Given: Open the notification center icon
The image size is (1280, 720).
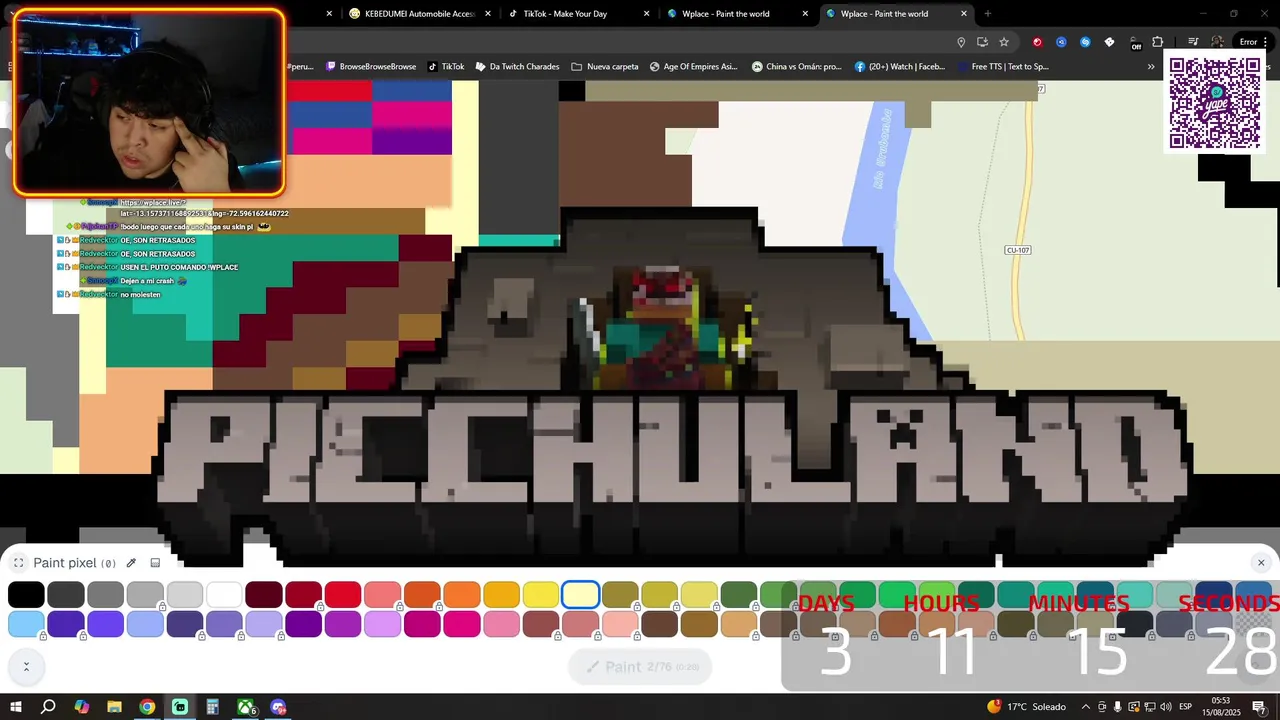Looking at the screenshot, I should click(x=1259, y=707).
